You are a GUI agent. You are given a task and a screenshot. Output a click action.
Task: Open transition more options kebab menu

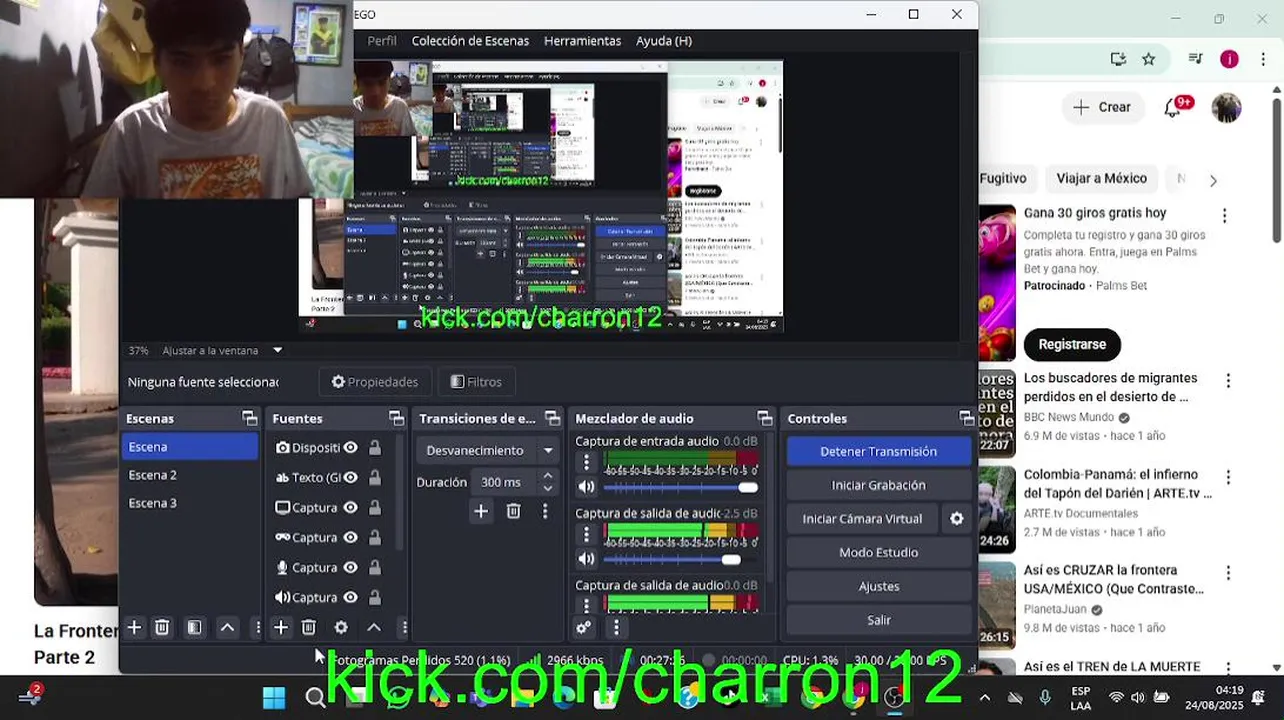tap(545, 511)
